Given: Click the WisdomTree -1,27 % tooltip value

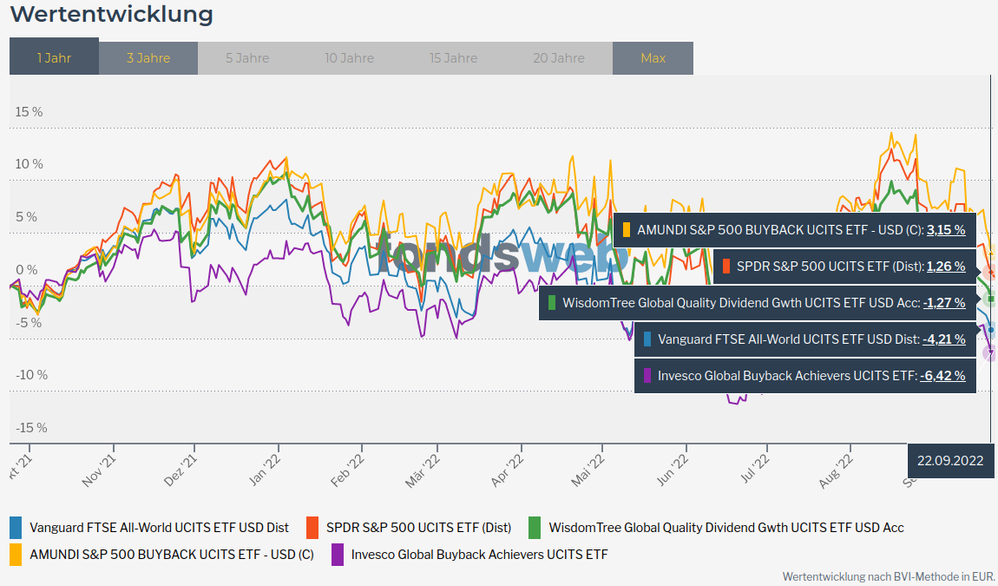Looking at the screenshot, I should [943, 302].
